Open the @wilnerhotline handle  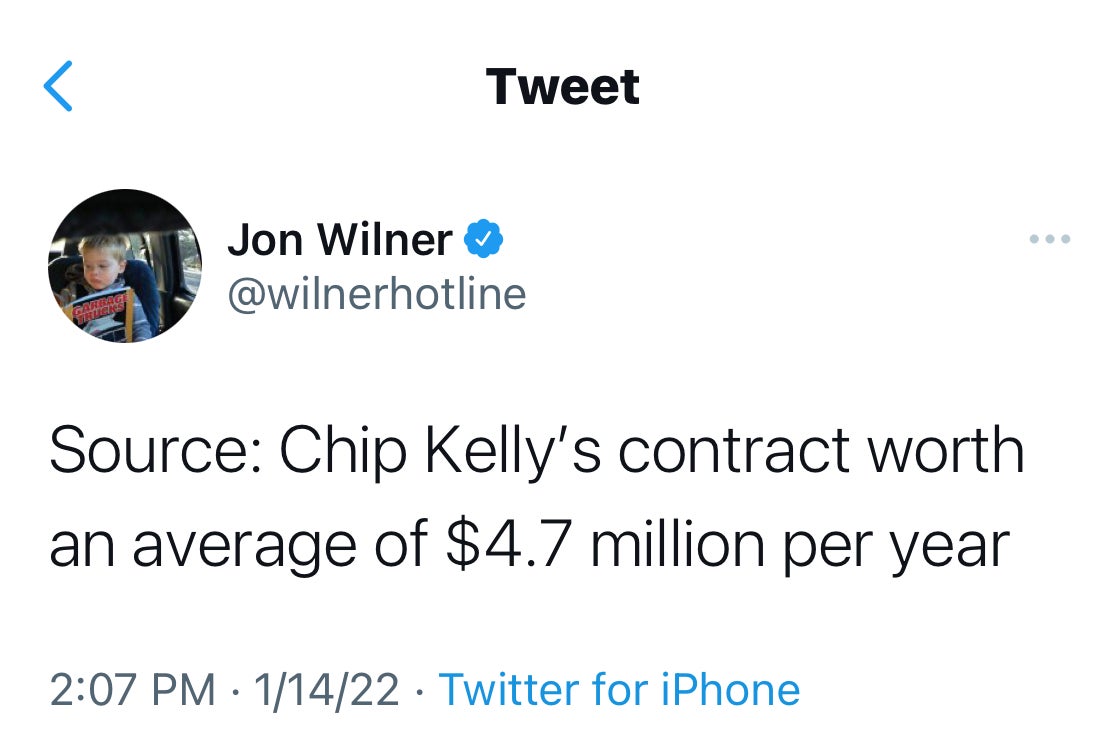(x=376, y=294)
